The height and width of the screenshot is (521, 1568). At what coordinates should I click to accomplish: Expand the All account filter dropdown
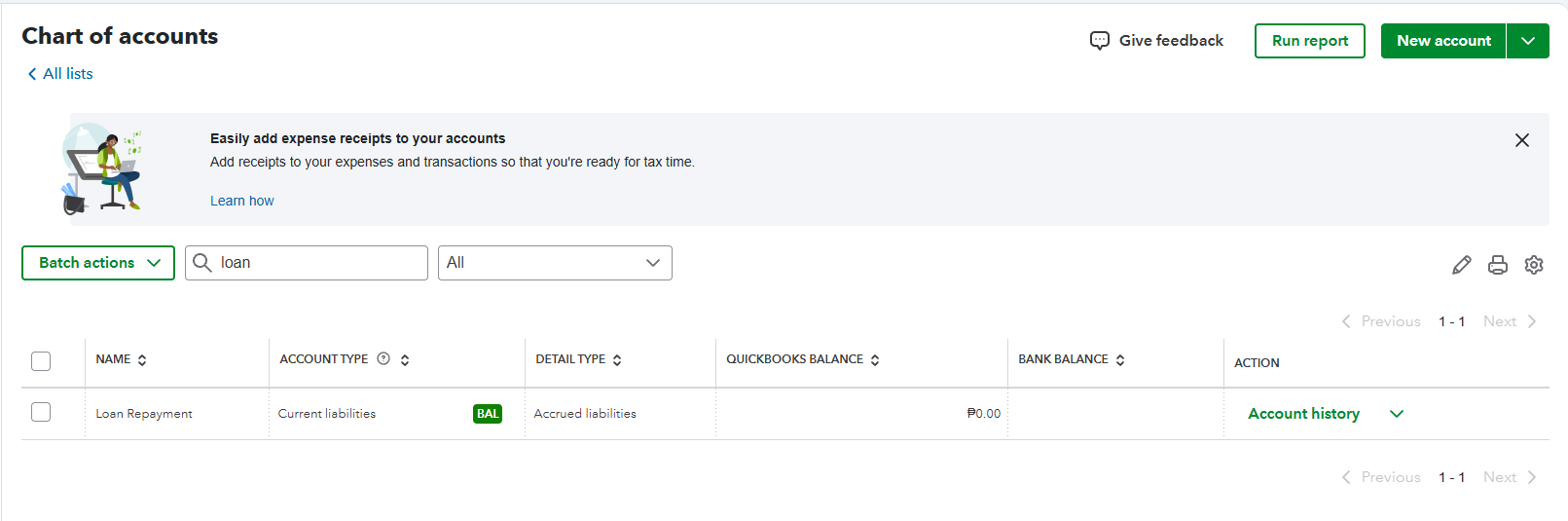point(555,263)
